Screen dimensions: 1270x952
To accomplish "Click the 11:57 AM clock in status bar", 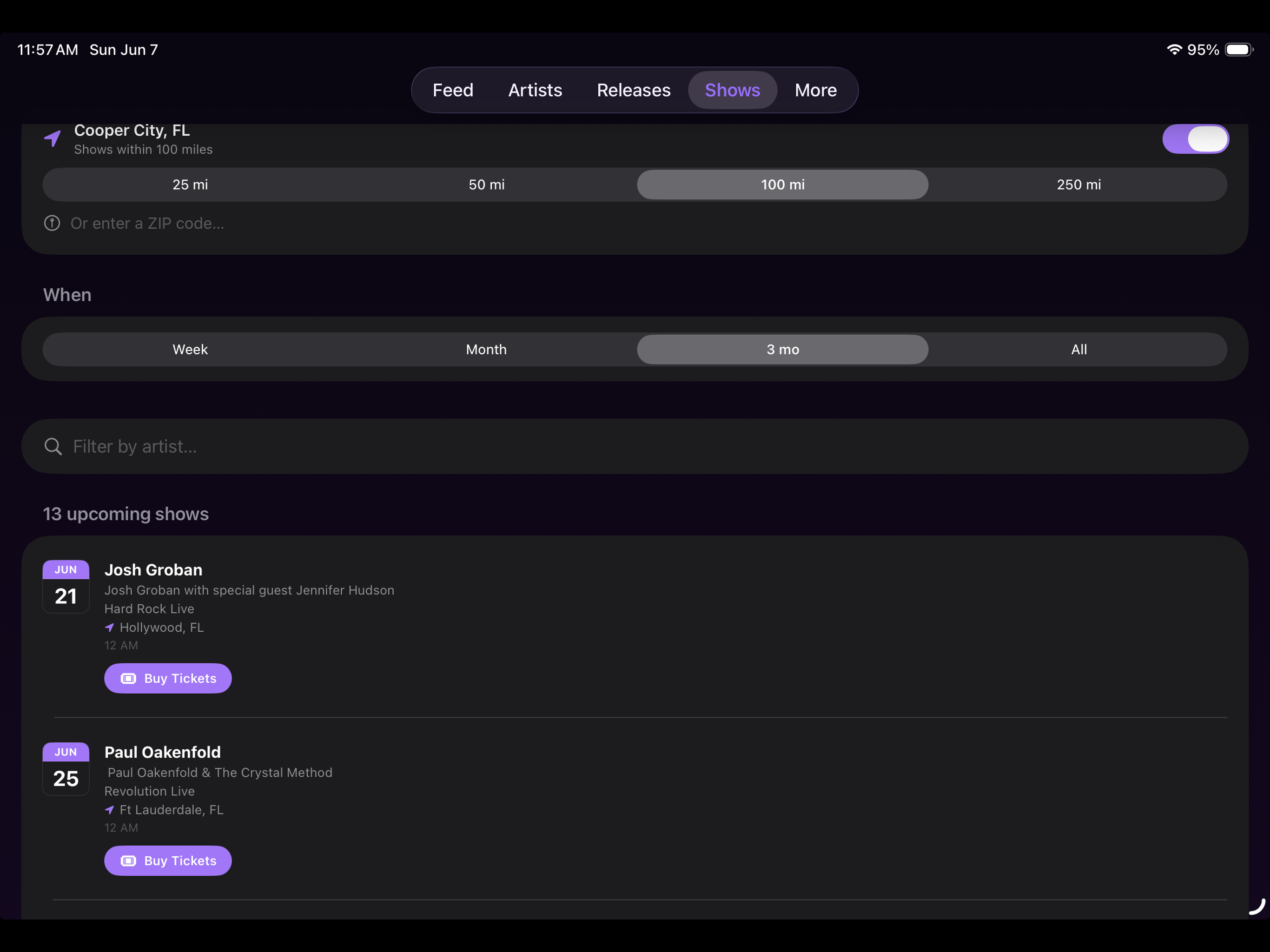I will pos(48,50).
